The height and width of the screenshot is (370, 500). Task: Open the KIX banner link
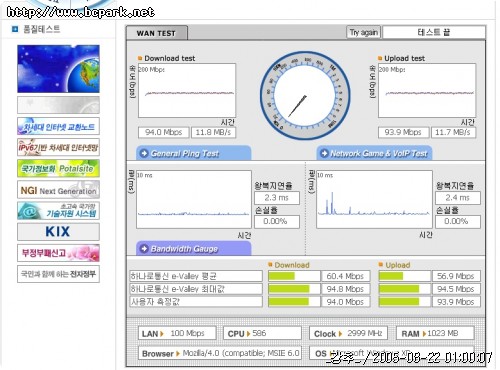[x=58, y=232]
